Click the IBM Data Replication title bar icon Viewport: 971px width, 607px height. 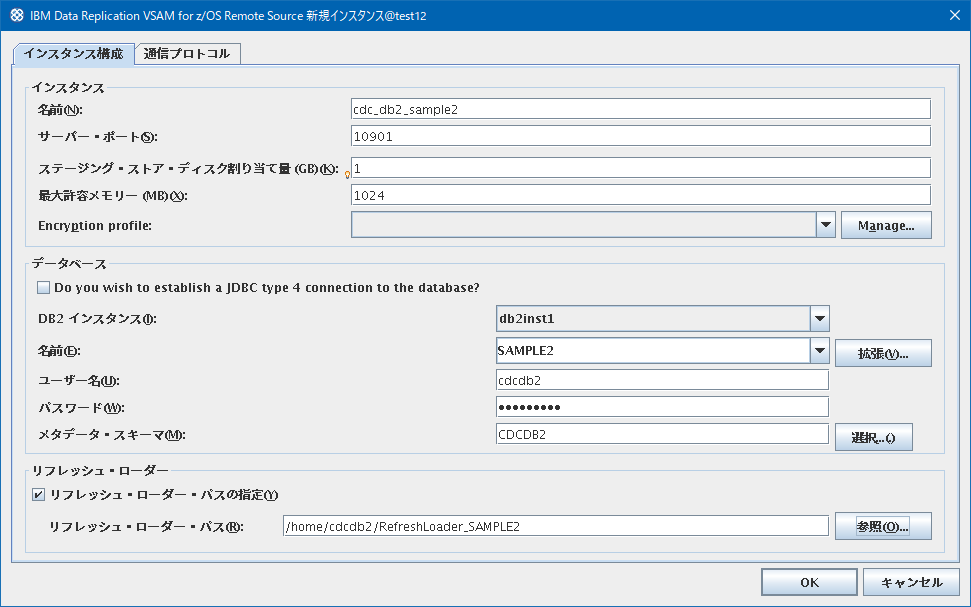[x=17, y=15]
